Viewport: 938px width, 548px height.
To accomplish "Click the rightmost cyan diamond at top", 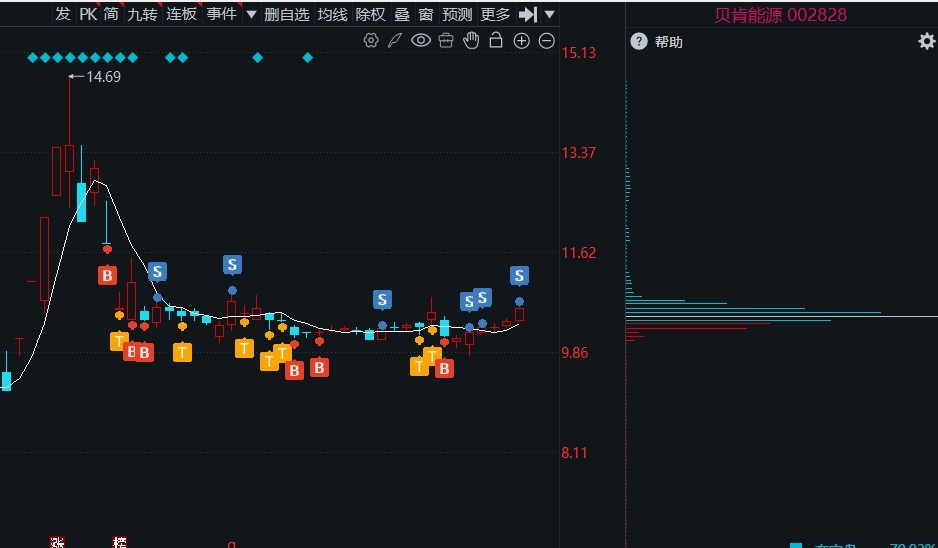I will tap(307, 57).
